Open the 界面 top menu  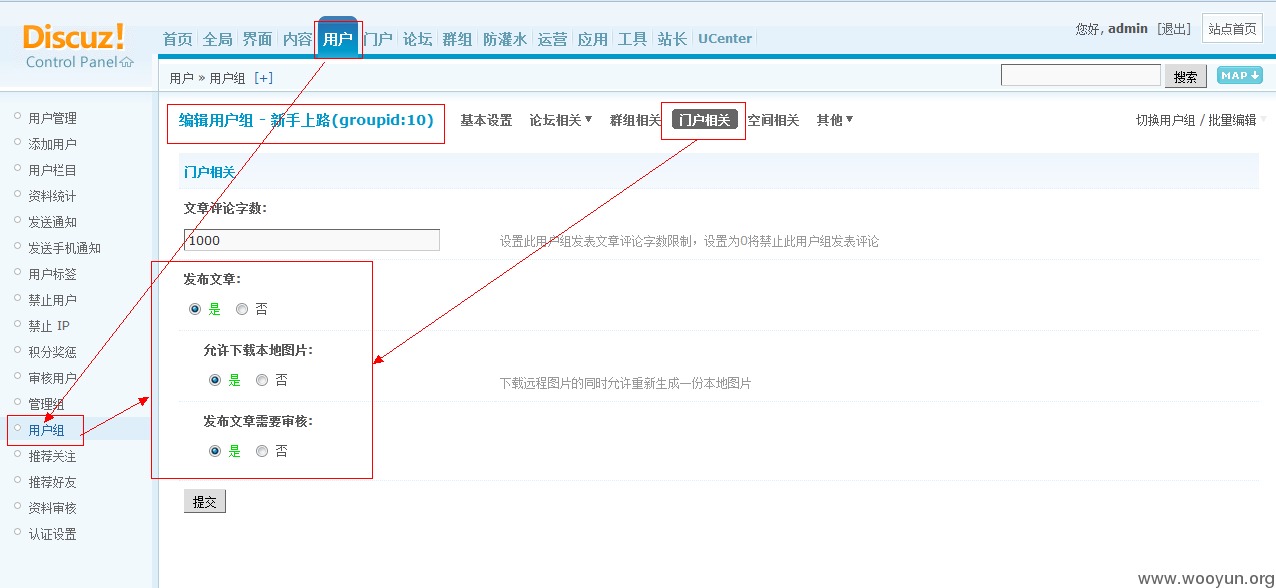[258, 39]
